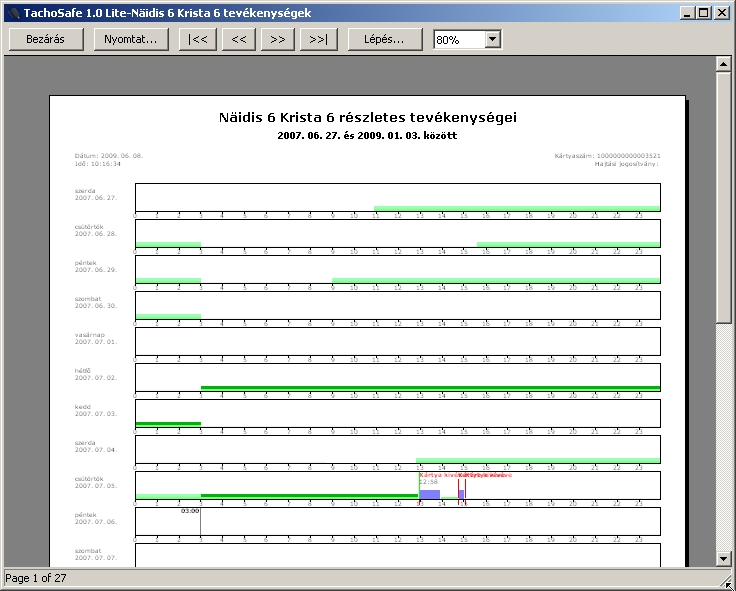
Task: Click the long green bar starting at 9 on 2007. 06. 29.
Action: click(x=496, y=280)
